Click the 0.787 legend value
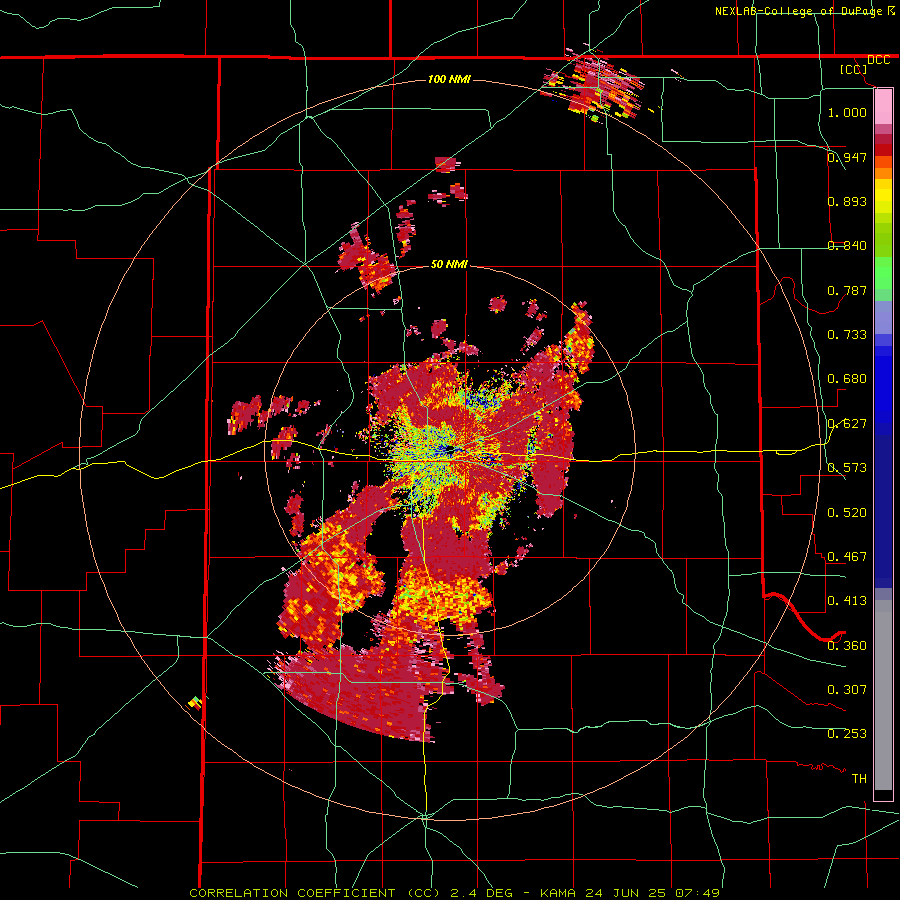This screenshot has width=900, height=900. [847, 290]
